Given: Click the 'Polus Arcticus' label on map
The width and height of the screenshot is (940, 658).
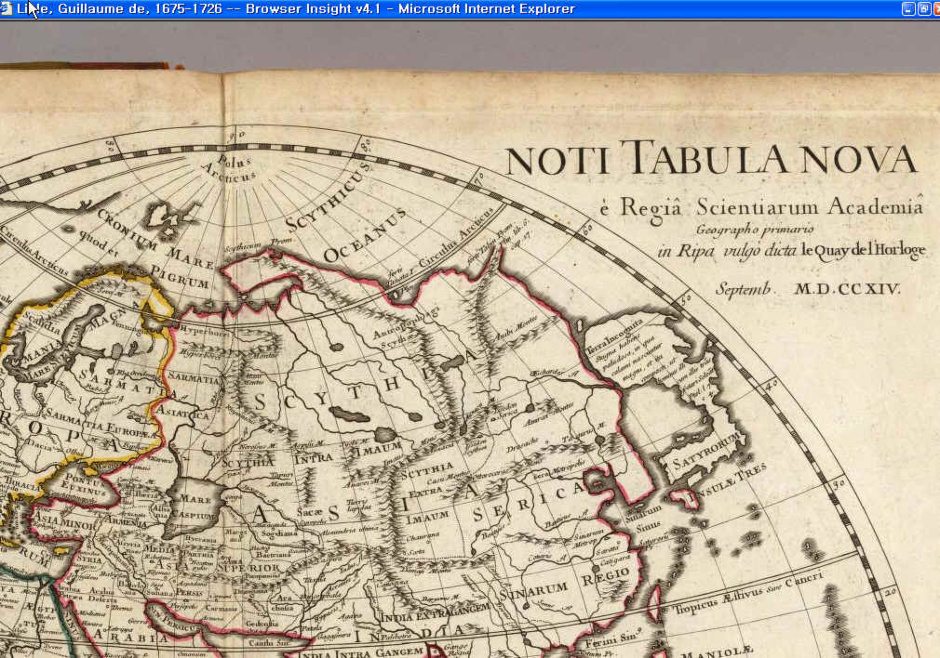Looking at the screenshot, I should click(x=230, y=168).
